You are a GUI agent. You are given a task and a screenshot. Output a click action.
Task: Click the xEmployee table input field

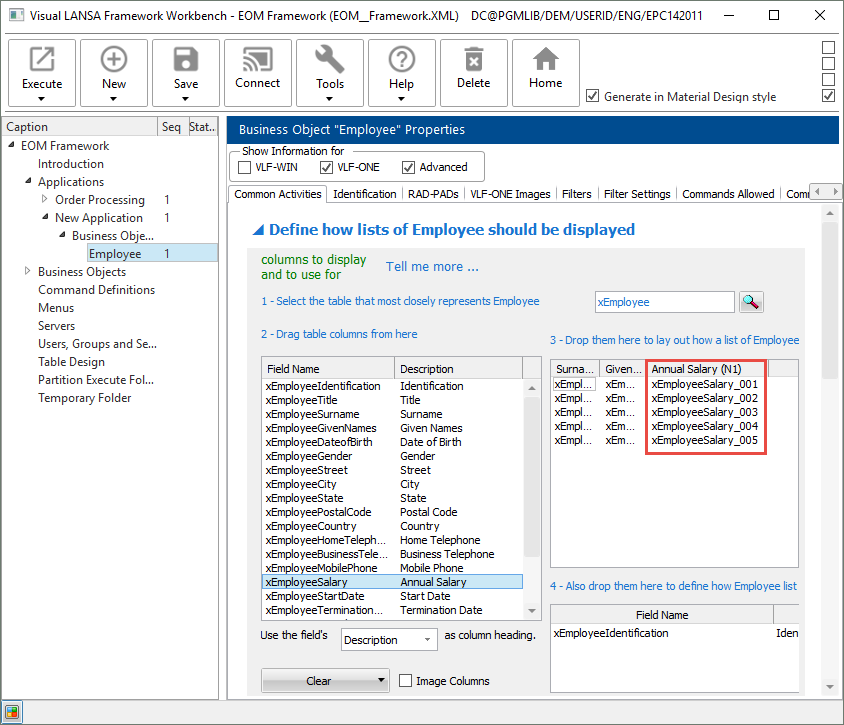pos(664,301)
